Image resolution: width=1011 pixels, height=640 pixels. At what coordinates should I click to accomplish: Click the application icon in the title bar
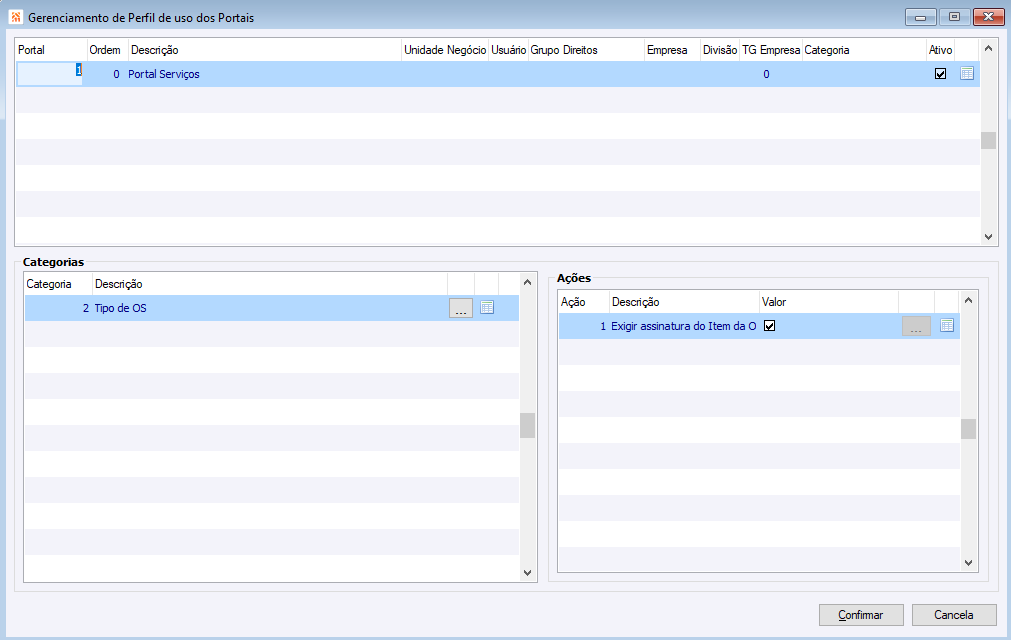click(16, 17)
